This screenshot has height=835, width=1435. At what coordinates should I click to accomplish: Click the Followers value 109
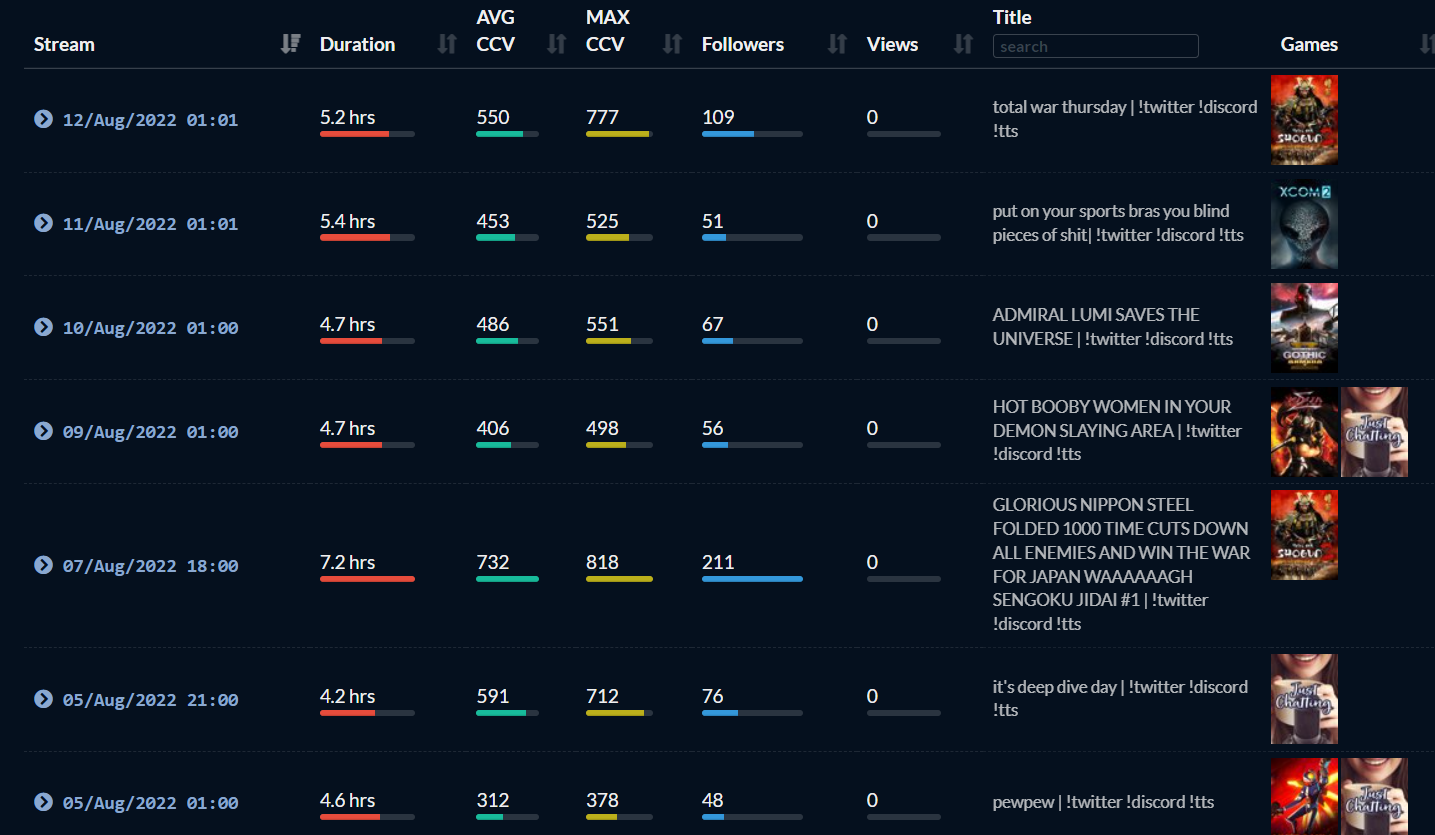[x=718, y=117]
